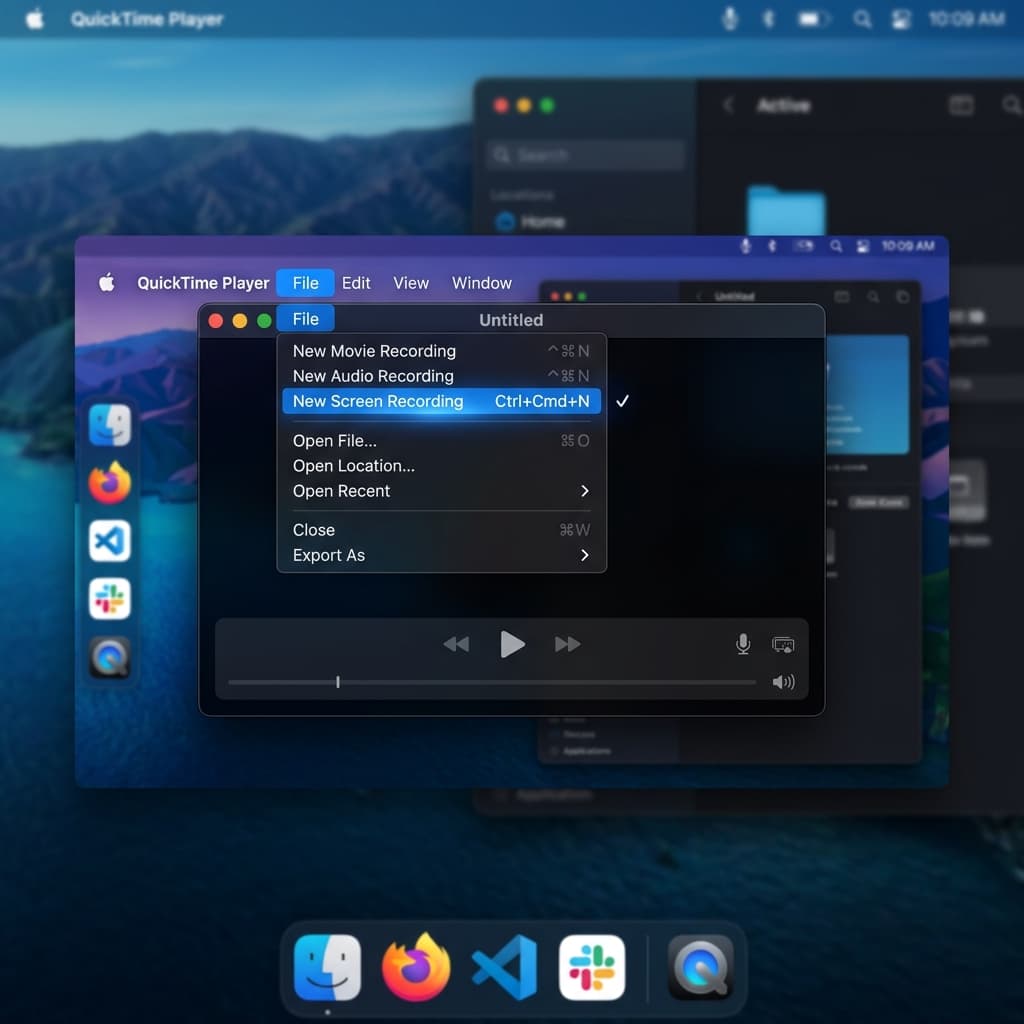Click the Play button in QuickTime
1024x1024 pixels.
[512, 644]
